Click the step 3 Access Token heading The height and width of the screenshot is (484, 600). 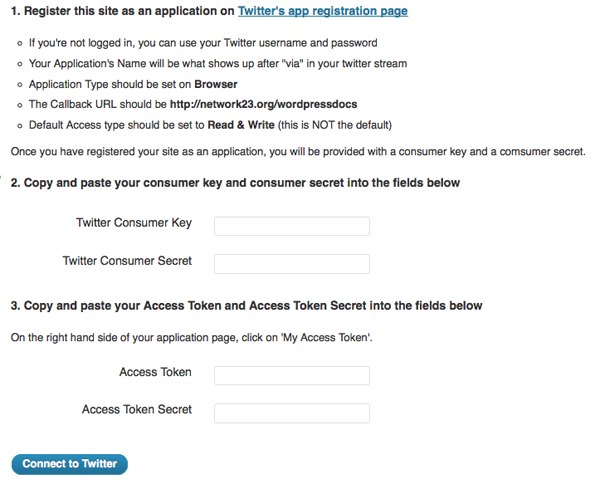tap(246, 306)
